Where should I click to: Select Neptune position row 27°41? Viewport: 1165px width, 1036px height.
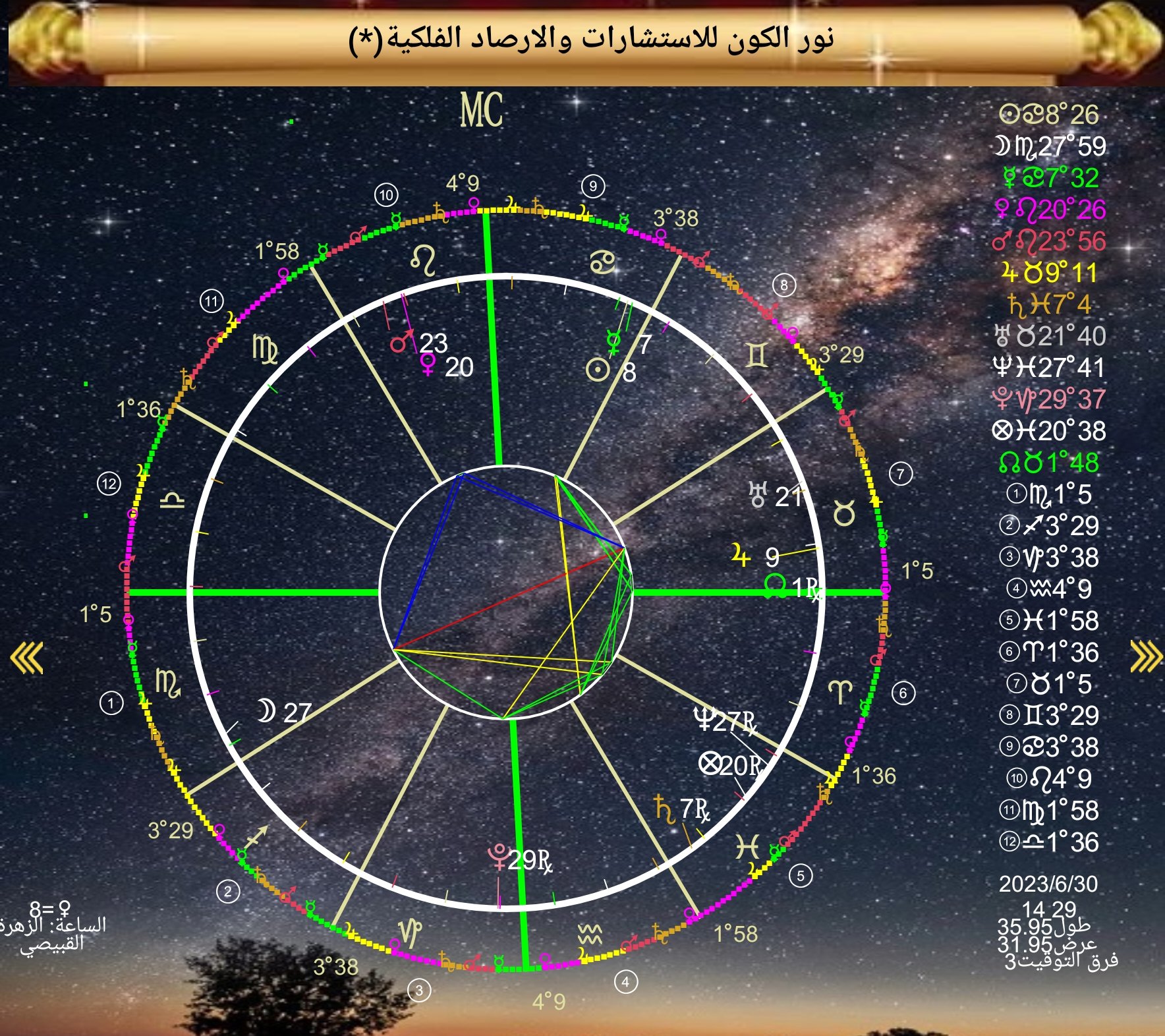pos(1048,368)
